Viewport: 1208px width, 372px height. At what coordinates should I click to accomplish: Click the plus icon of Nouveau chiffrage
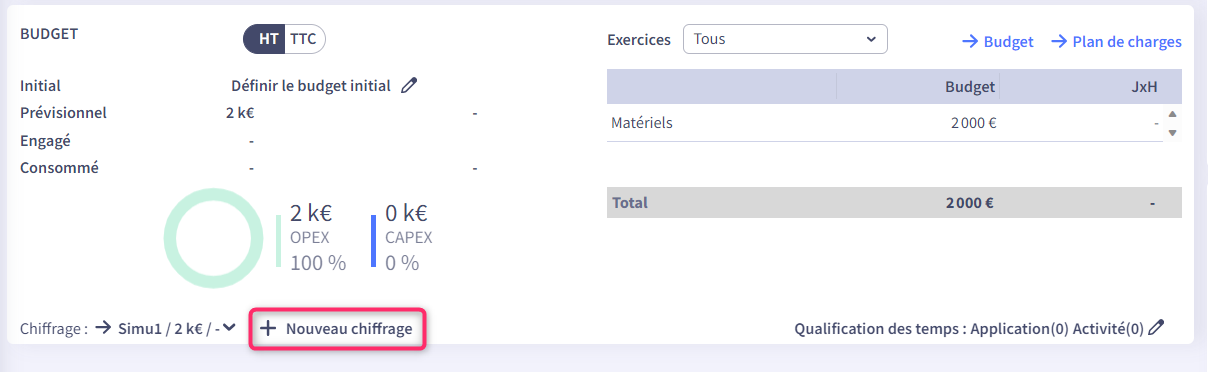(x=268, y=328)
